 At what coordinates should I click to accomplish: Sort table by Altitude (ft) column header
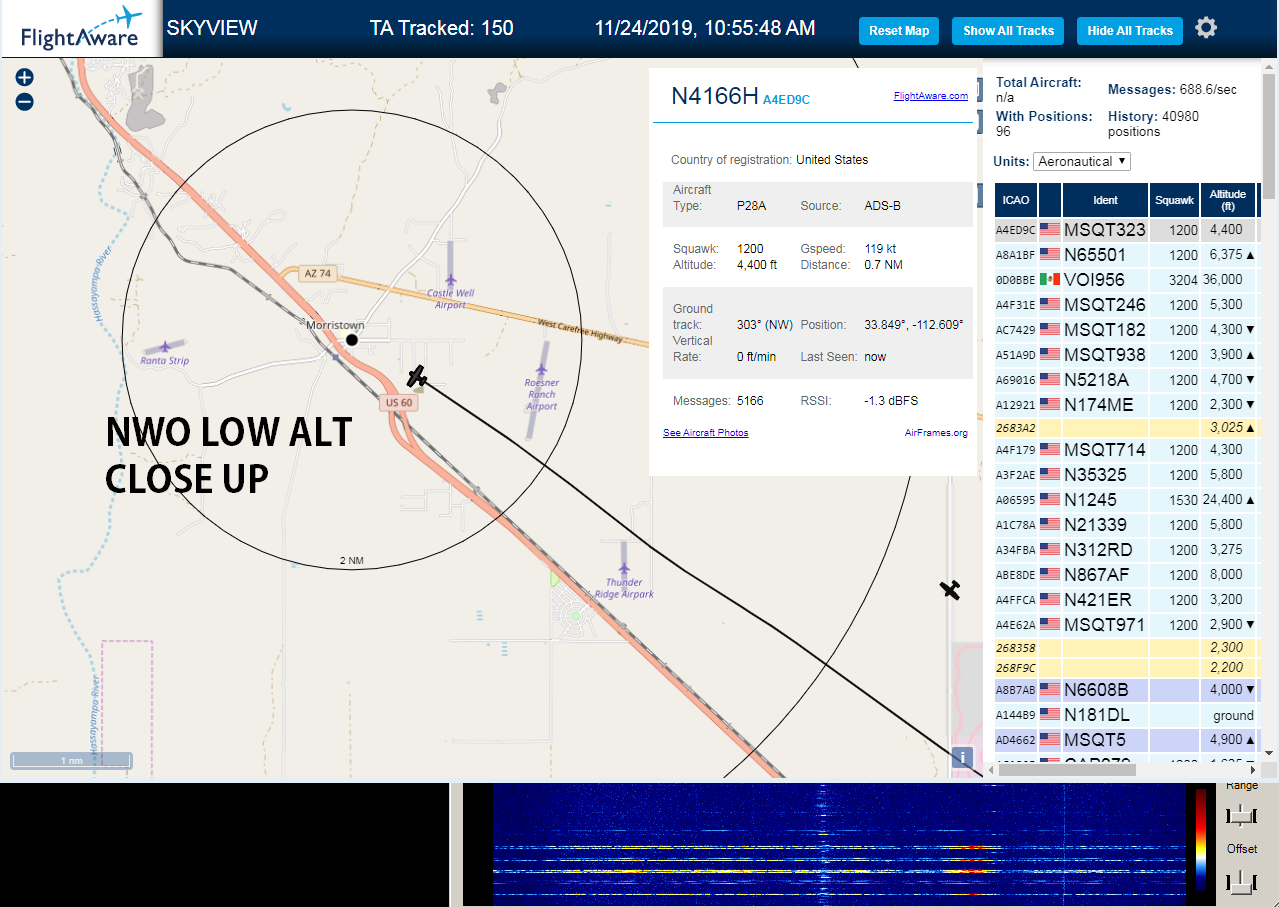point(1228,200)
